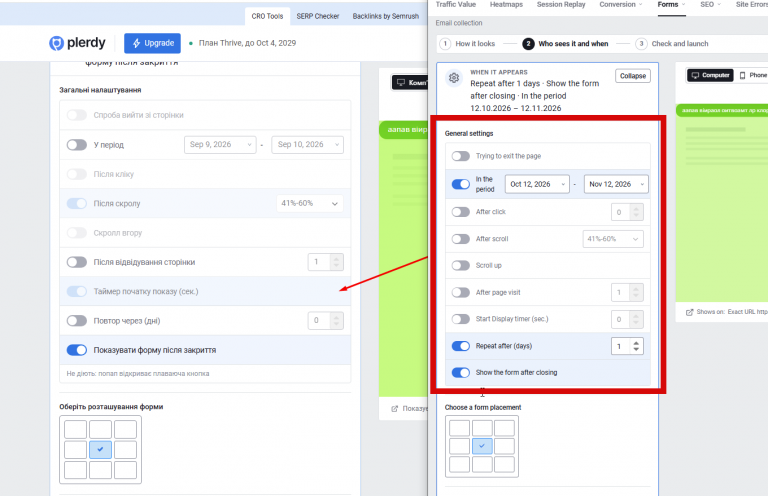Select center placement cell in left window
768x496 pixels.
click(100, 449)
